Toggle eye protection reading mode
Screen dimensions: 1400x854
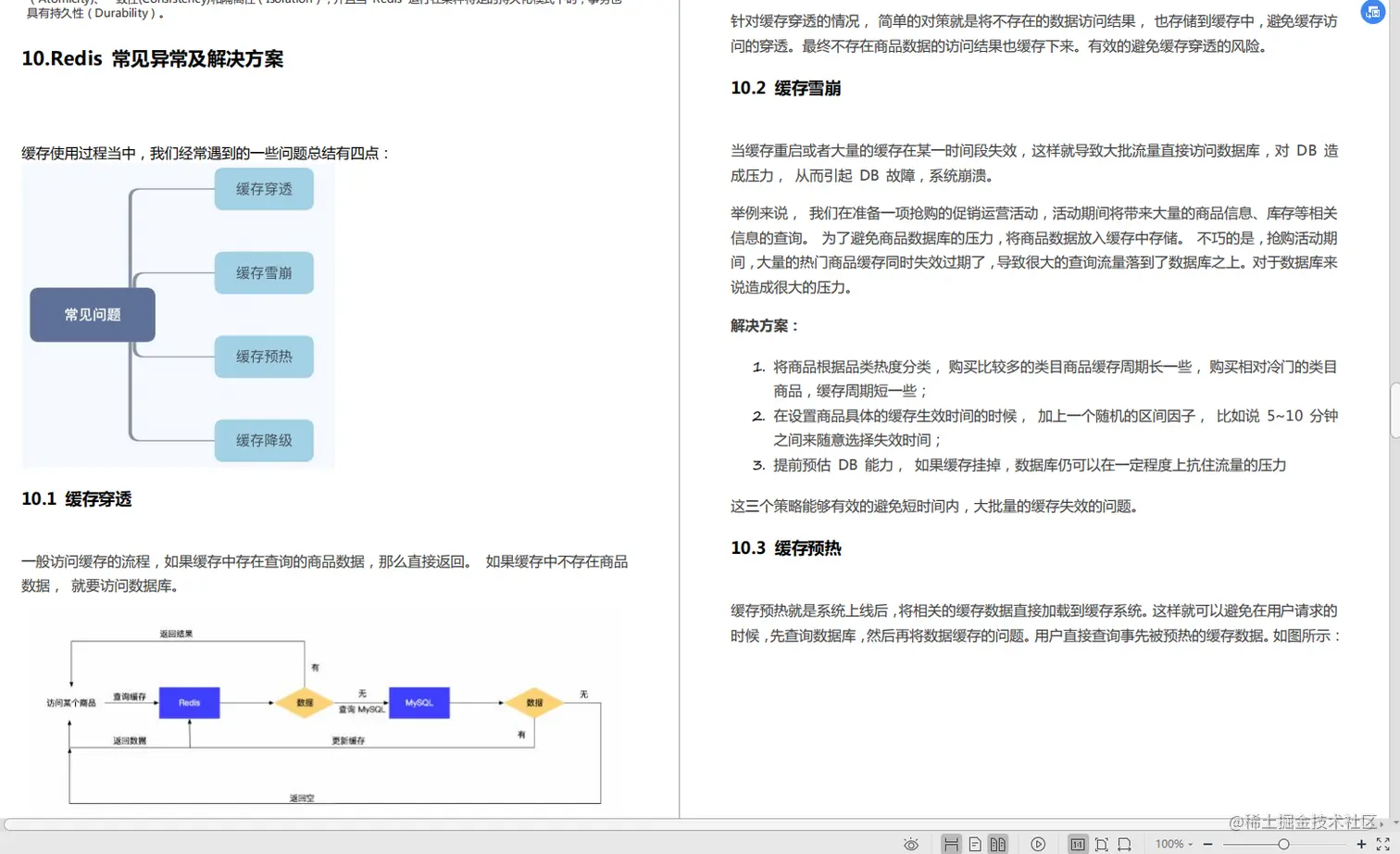[x=910, y=844]
